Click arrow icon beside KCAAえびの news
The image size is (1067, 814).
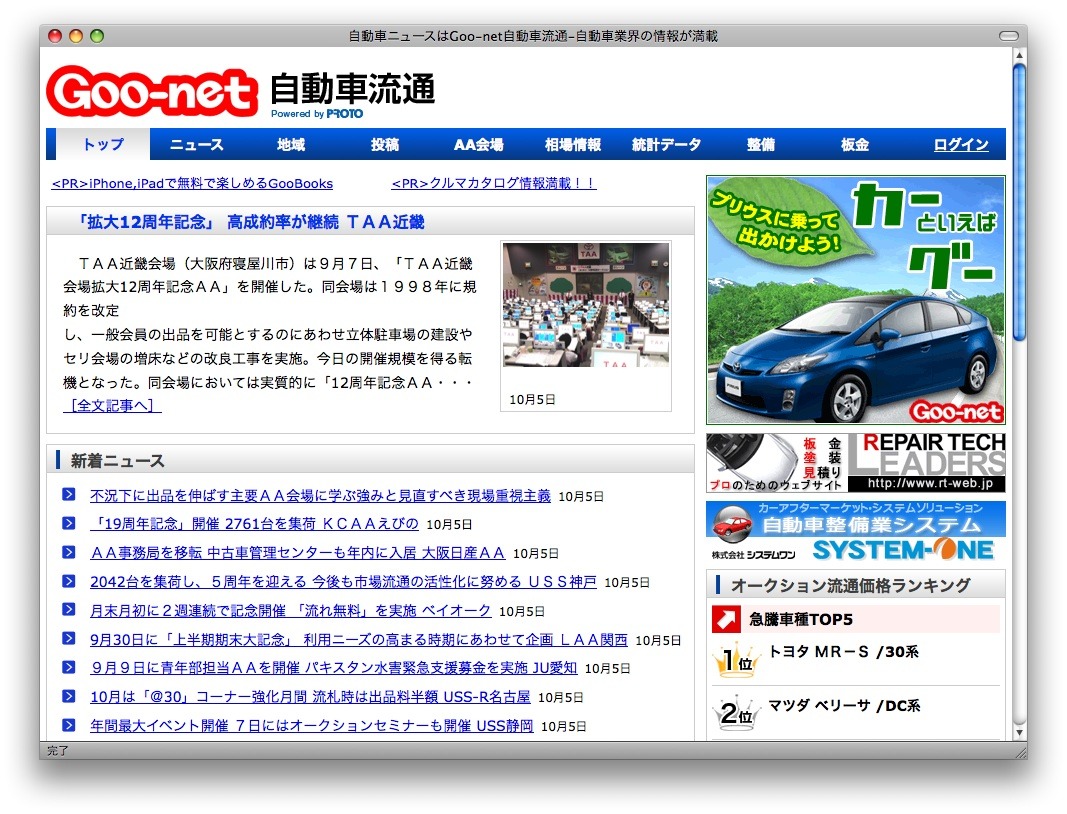tap(69, 523)
